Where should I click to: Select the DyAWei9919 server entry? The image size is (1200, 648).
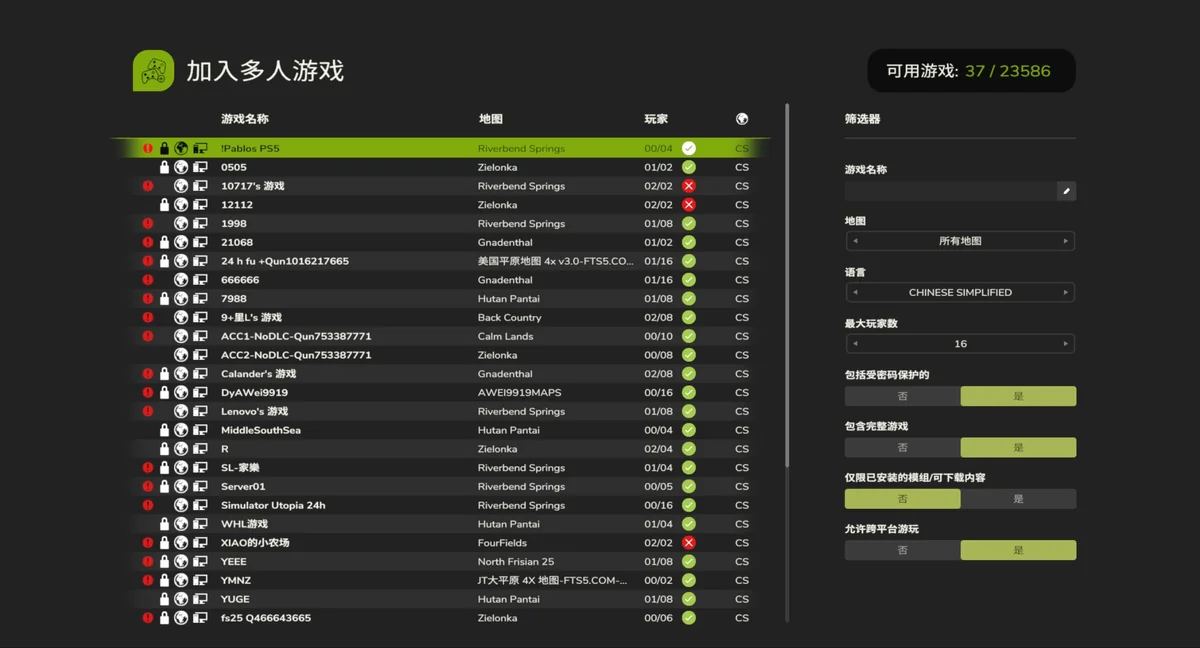click(x=254, y=393)
